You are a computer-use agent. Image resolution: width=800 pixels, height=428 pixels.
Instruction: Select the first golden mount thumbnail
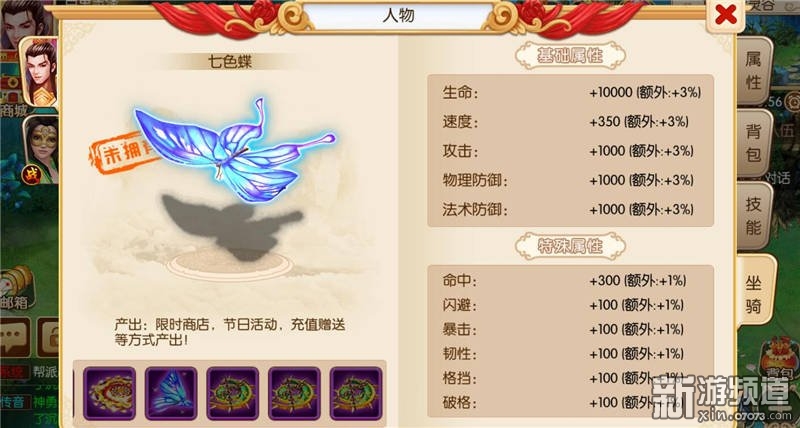pyautogui.click(x=110, y=393)
